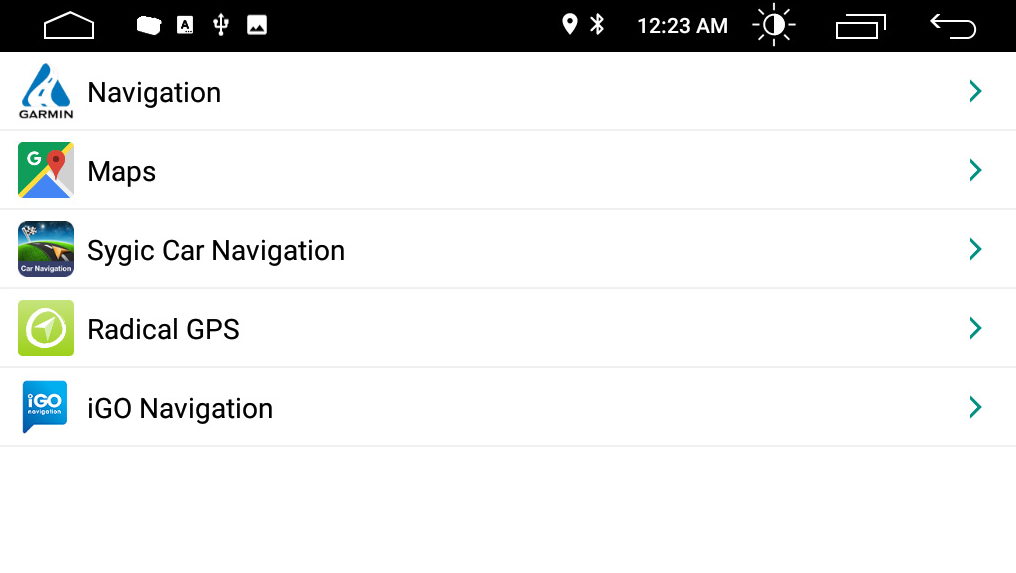Tap the 12:23 AM clock
This screenshot has height=573, width=1016.
pyautogui.click(x=682, y=26)
